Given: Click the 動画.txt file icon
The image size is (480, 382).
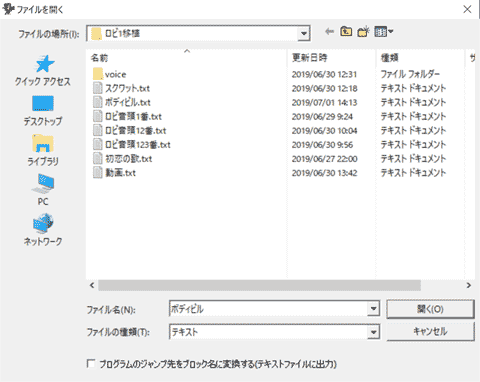Looking at the screenshot, I should (x=98, y=173).
